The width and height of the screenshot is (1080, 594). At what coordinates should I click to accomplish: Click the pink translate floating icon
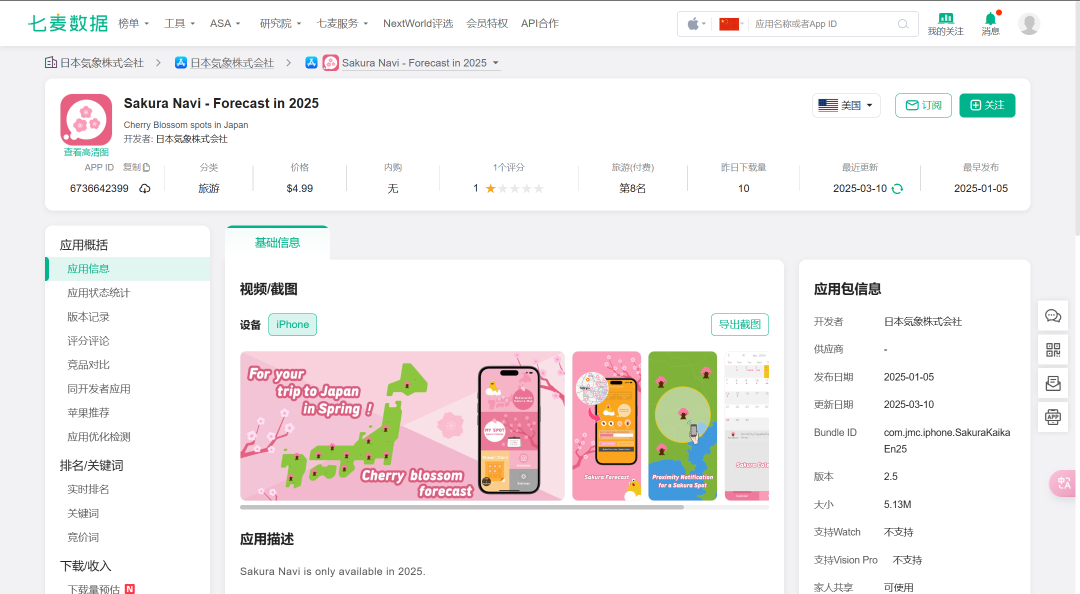tap(1063, 483)
